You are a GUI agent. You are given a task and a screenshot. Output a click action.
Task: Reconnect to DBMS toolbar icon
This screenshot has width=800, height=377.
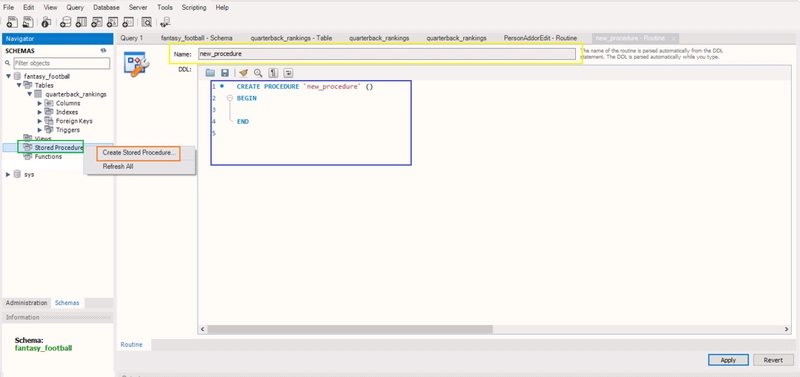(x=165, y=22)
